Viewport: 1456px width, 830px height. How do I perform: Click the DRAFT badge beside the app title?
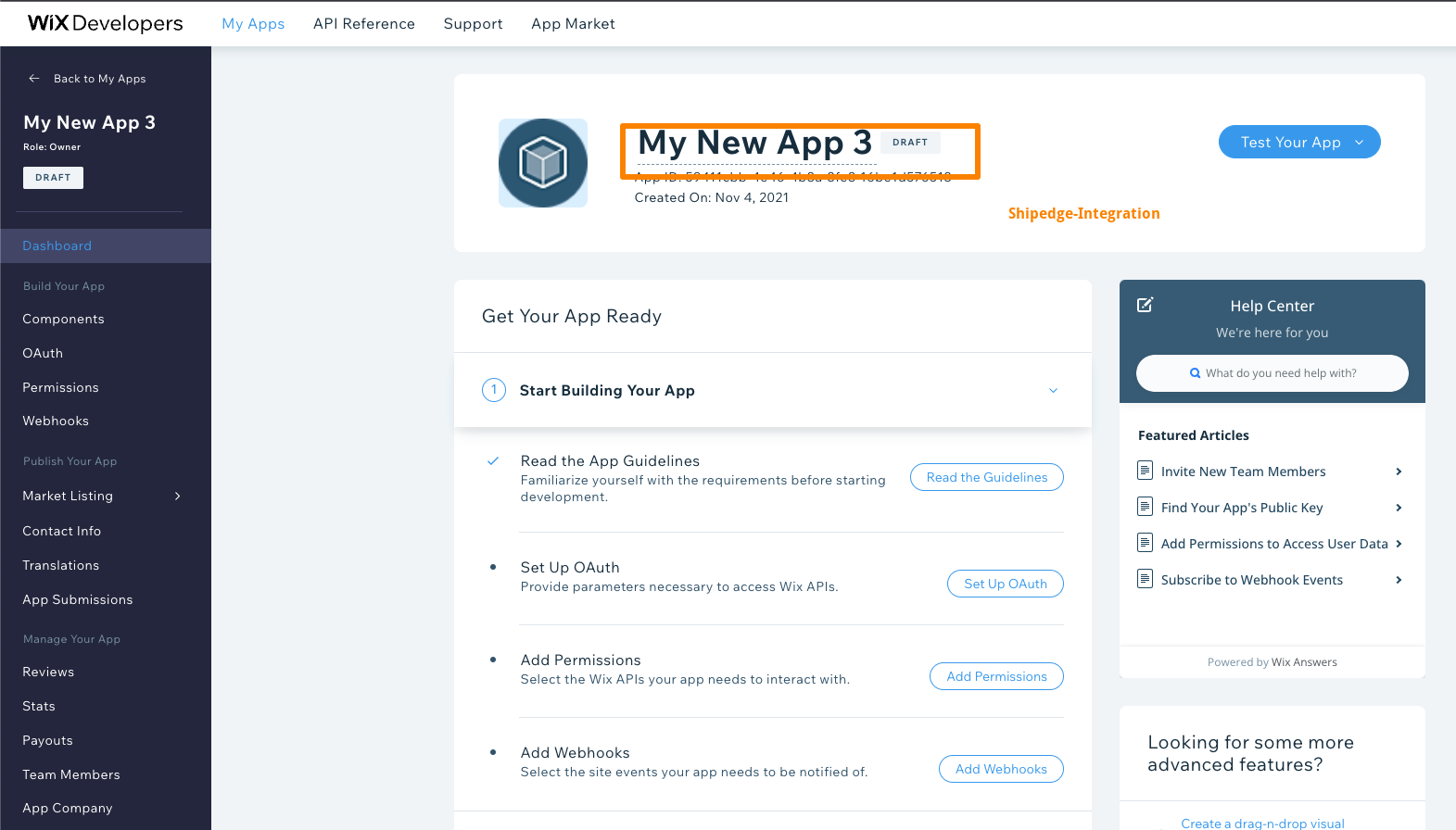(910, 143)
